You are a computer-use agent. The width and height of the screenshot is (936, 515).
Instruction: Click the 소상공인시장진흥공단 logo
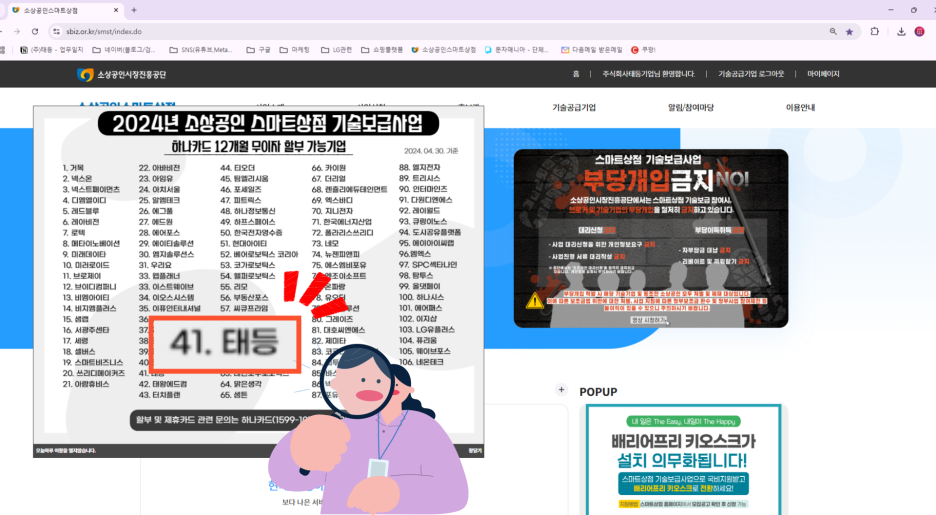[x=122, y=75]
